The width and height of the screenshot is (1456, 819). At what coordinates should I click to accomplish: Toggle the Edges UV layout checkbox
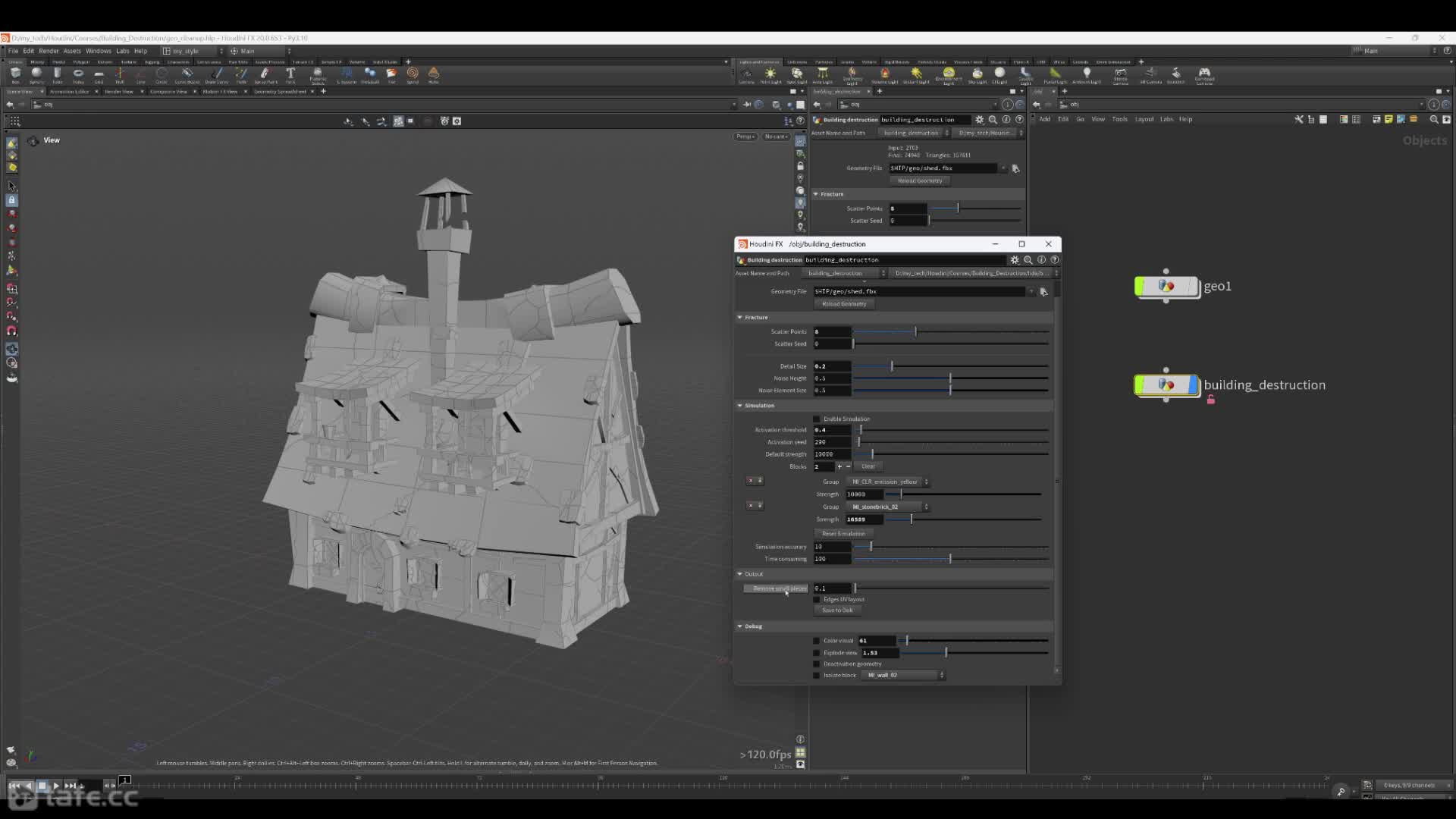coord(817,599)
